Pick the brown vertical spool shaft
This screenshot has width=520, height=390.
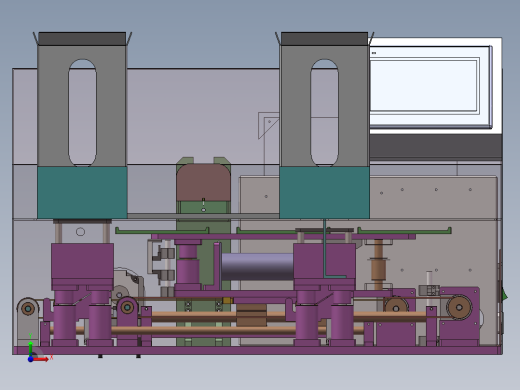(x=378, y=265)
